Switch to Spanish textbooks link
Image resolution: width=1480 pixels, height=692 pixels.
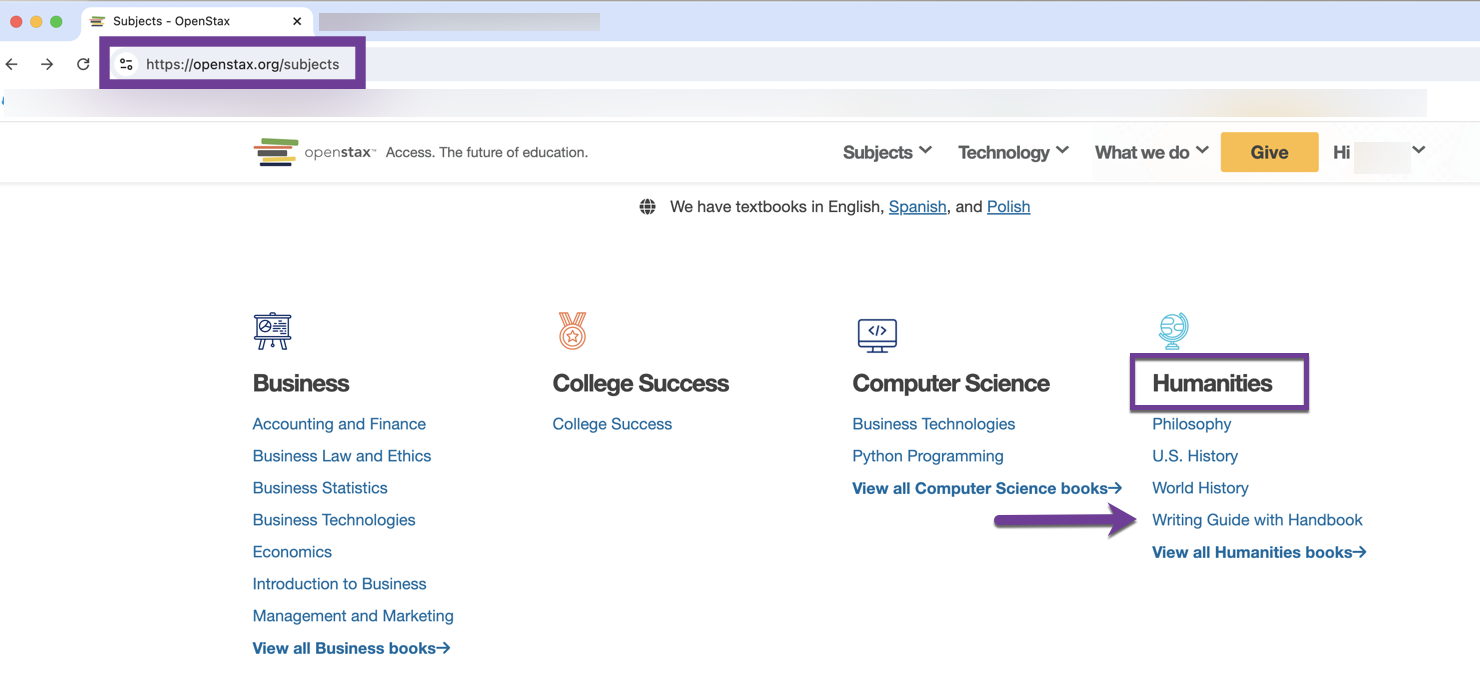pyautogui.click(x=917, y=207)
